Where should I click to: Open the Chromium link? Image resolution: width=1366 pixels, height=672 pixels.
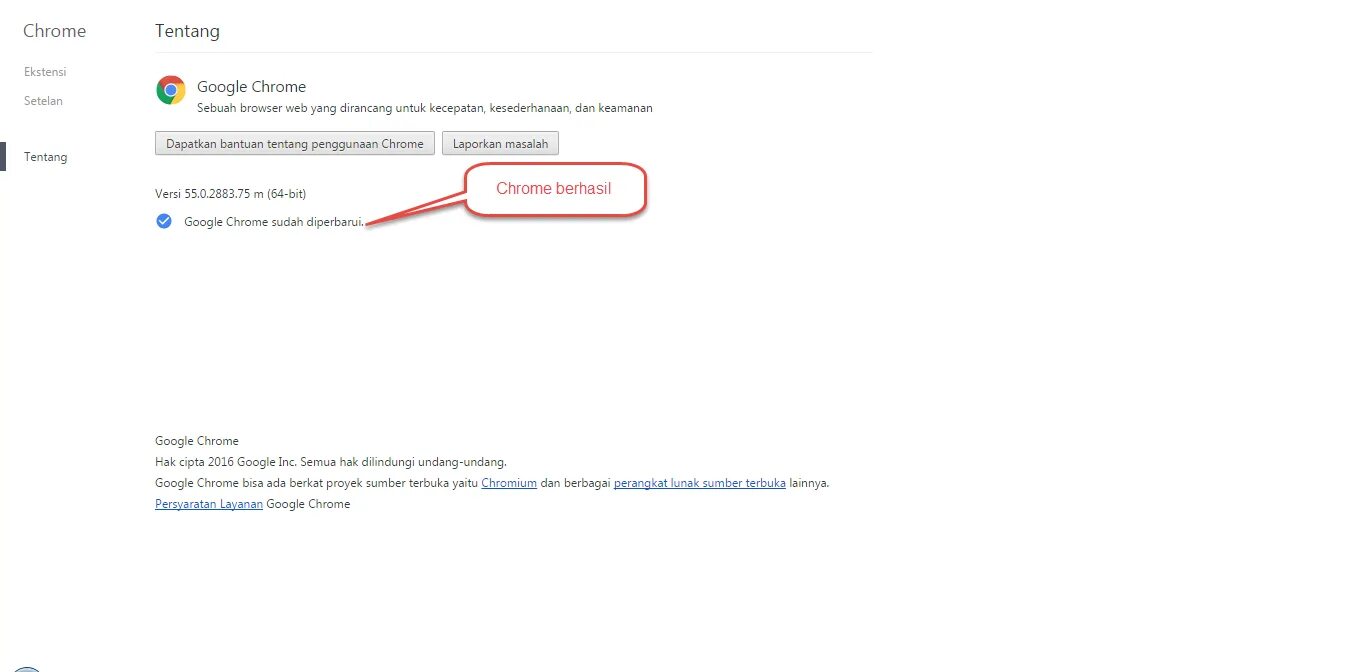(509, 483)
